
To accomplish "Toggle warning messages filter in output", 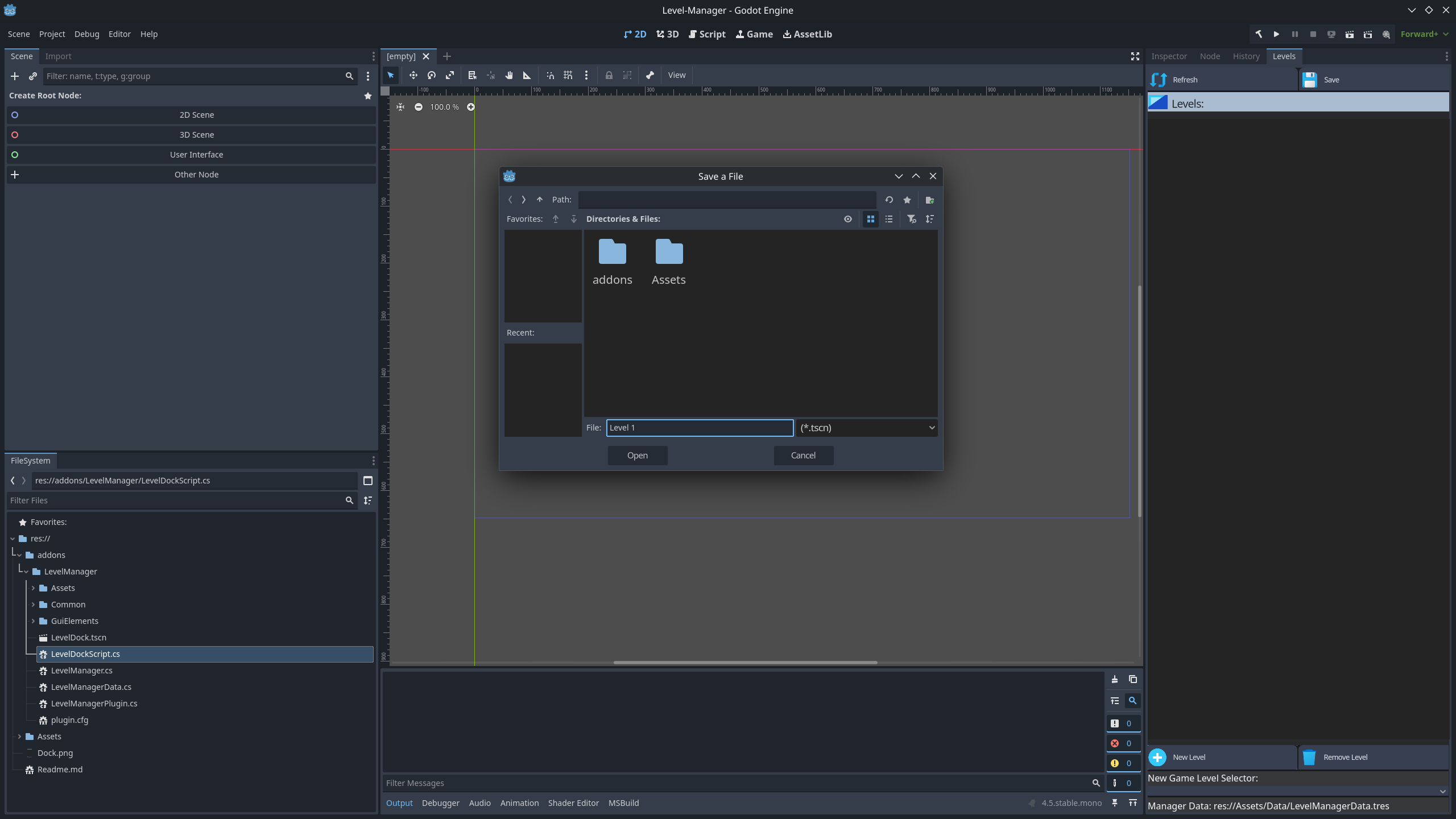I will click(1123, 763).
